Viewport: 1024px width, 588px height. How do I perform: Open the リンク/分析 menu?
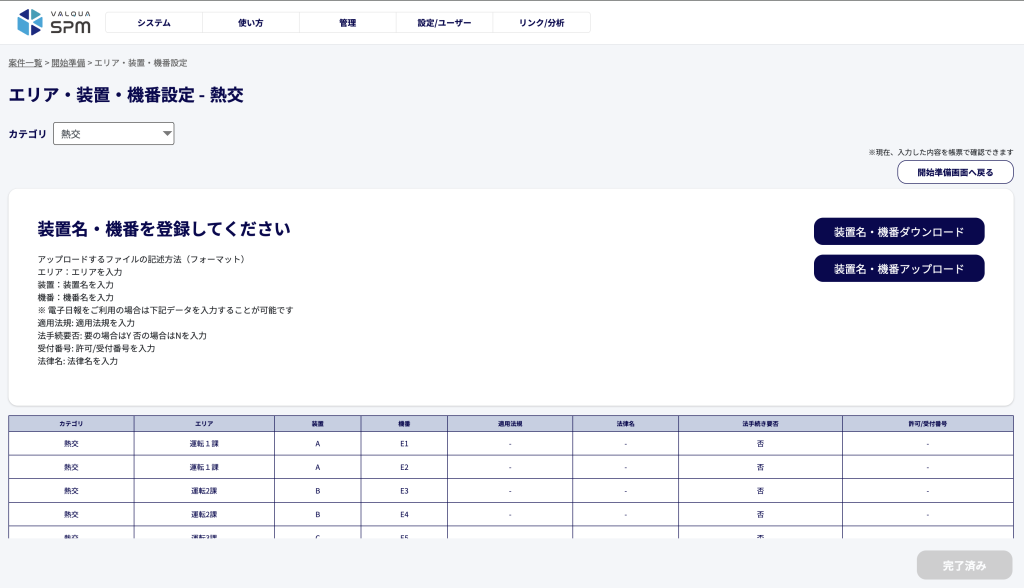541,23
